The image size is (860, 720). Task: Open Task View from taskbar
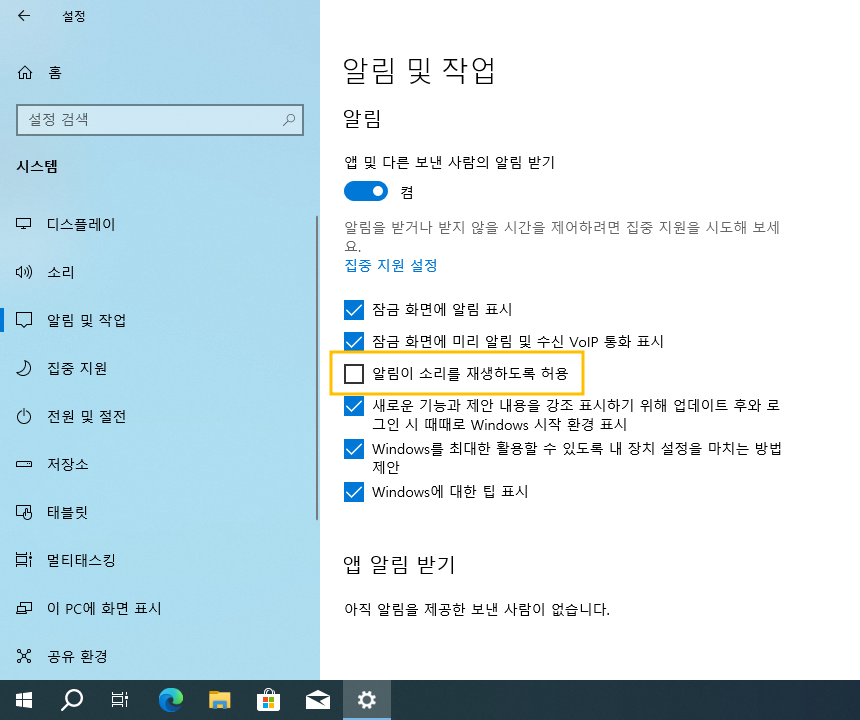pos(120,700)
